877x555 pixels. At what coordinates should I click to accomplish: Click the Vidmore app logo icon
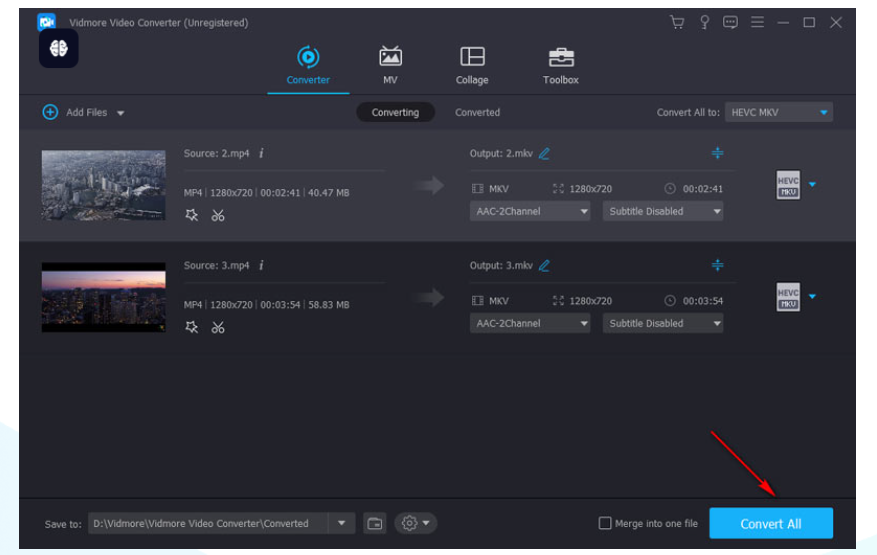click(46, 21)
